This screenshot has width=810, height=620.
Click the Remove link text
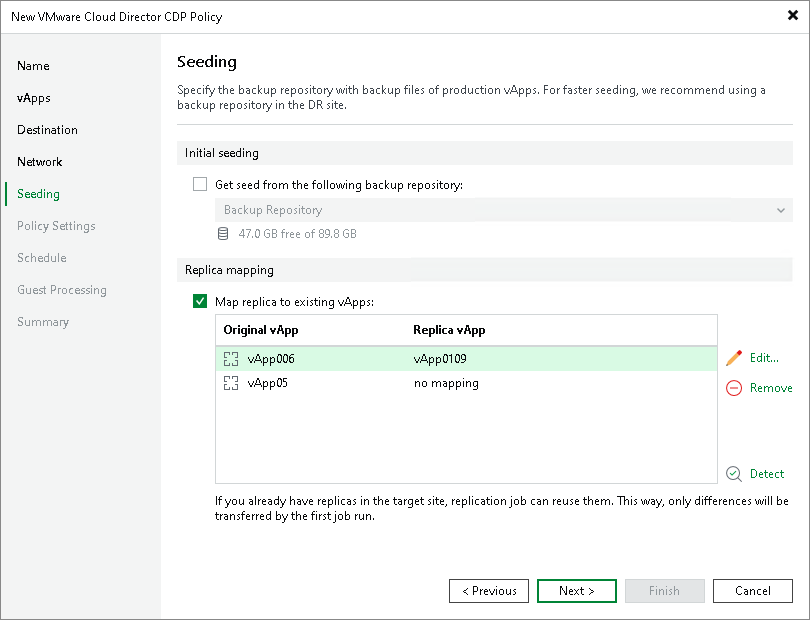(771, 388)
